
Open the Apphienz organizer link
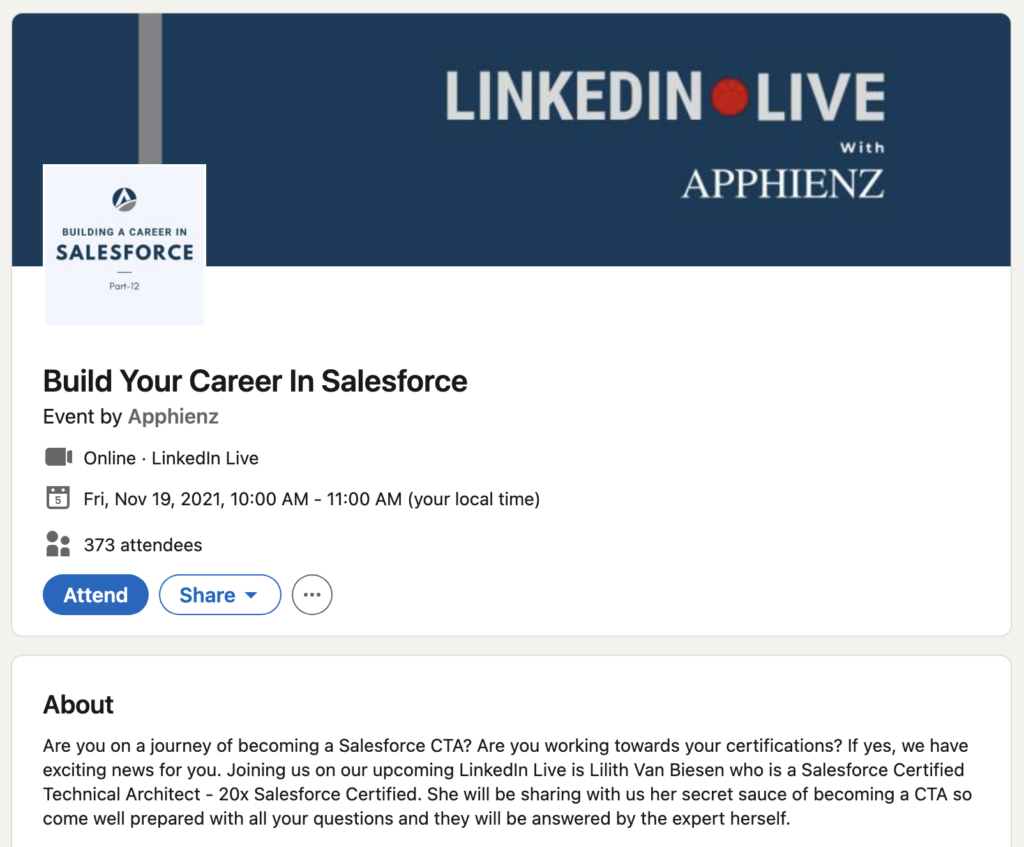coord(172,416)
